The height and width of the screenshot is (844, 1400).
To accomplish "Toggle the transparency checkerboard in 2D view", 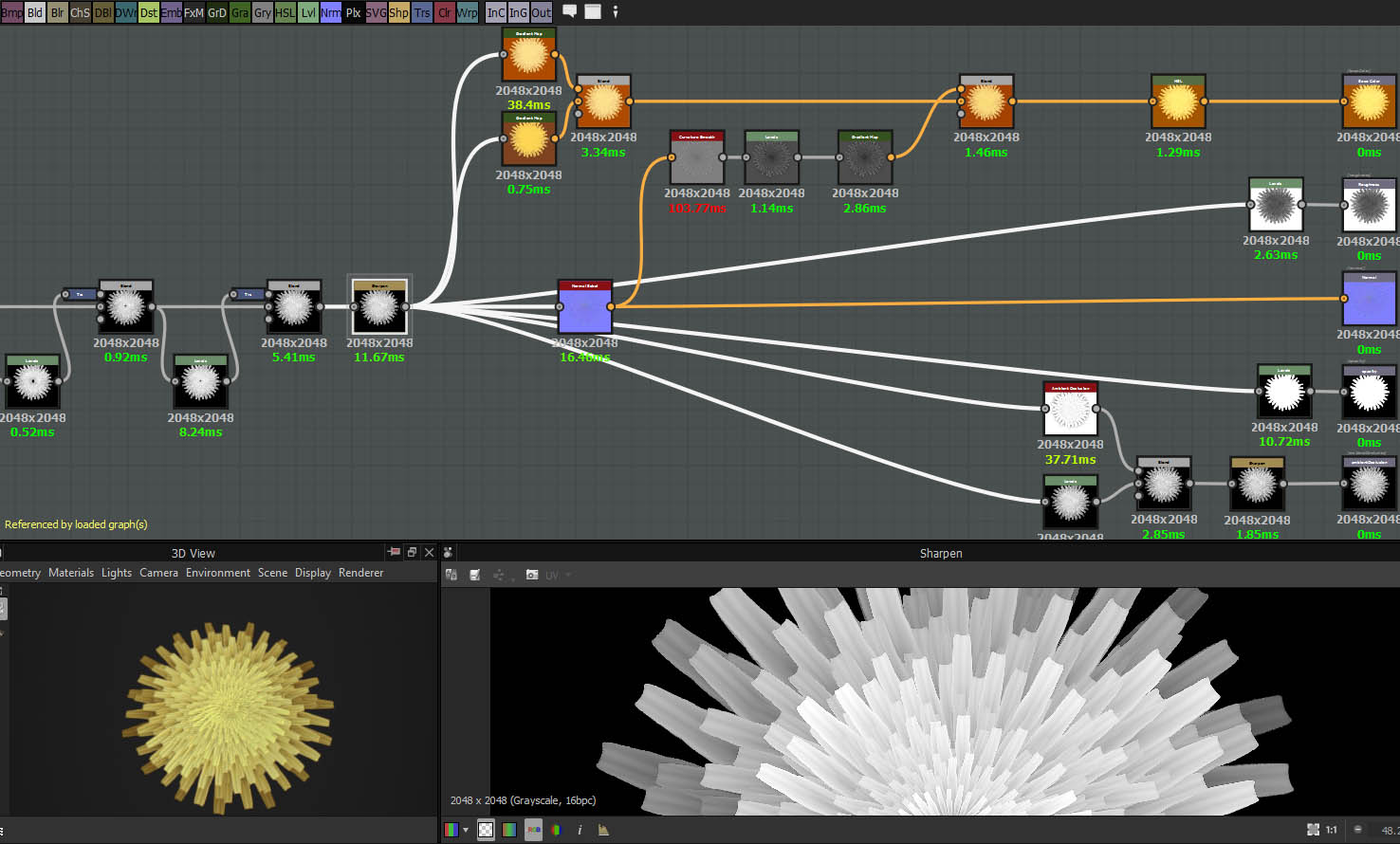I will coord(486,830).
